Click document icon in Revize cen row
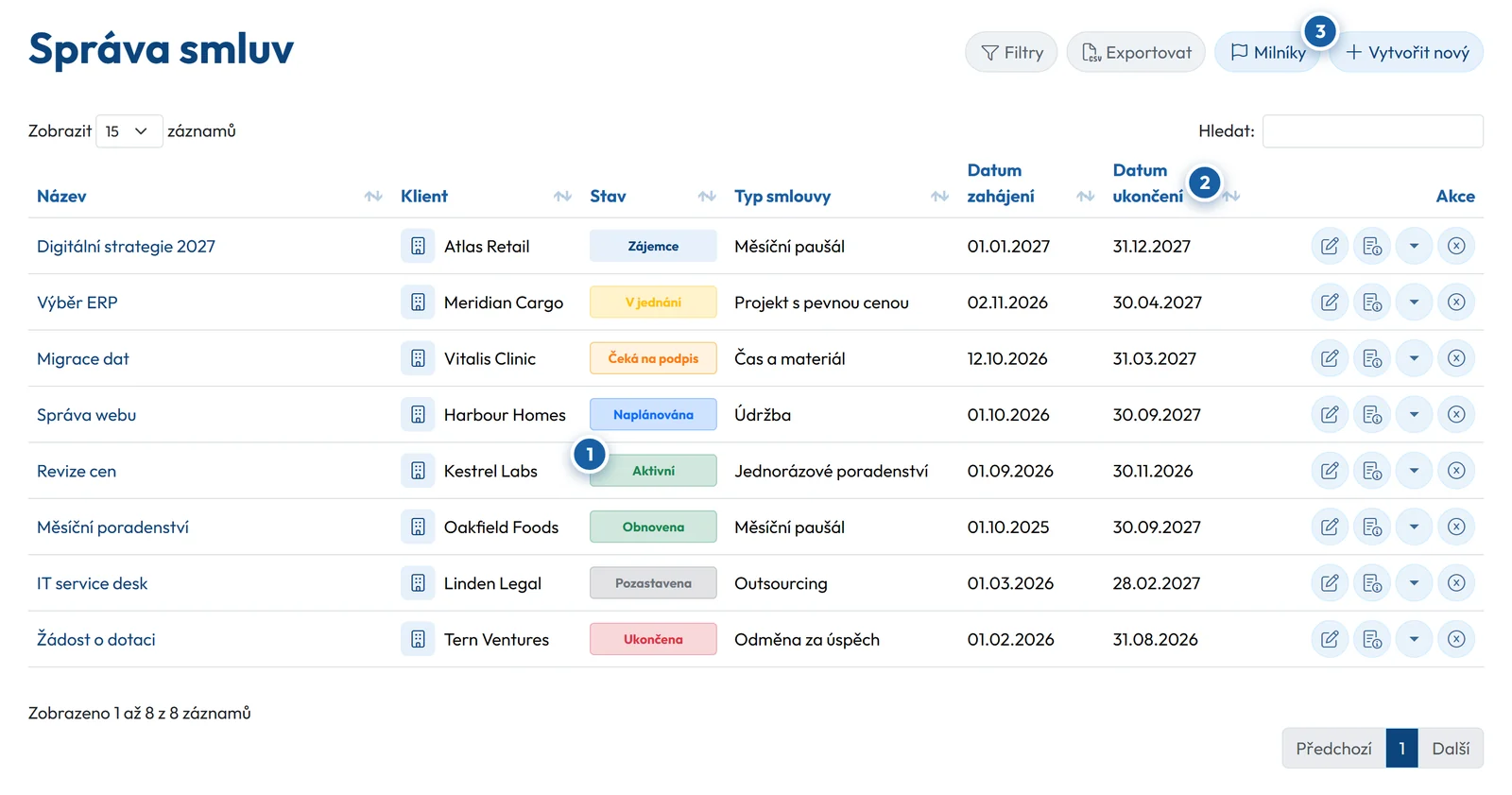1512x795 pixels. [1372, 471]
